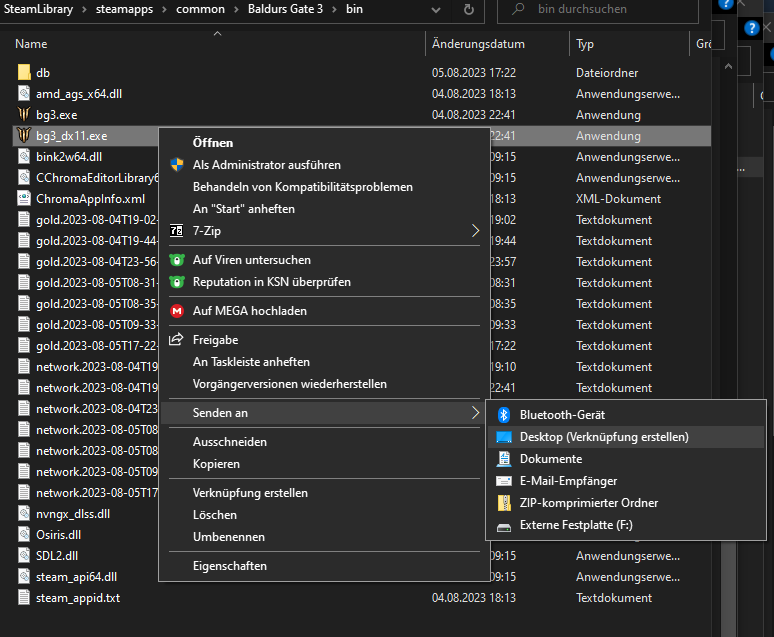774x637 pixels.
Task: Select Desktop (Verknüpfung erstellen) entry
Action: click(604, 437)
